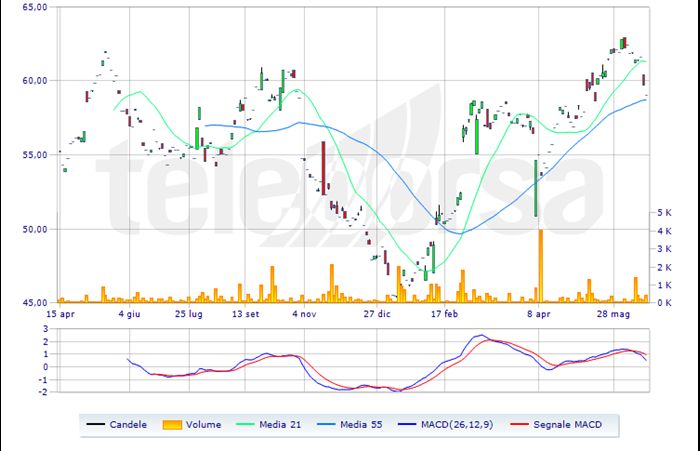The width and height of the screenshot is (700, 451).
Task: Click the long green candle near 8 apr
Action: coord(536,188)
